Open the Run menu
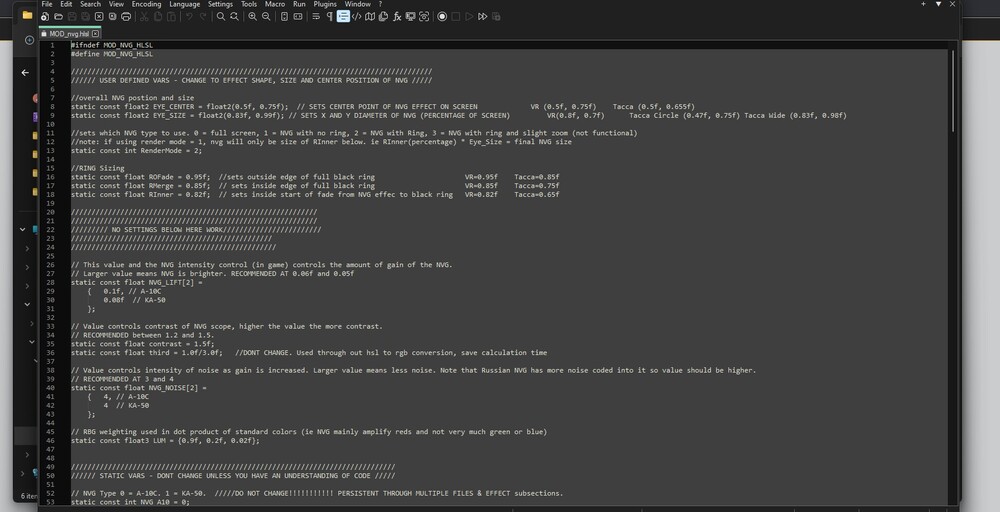The width and height of the screenshot is (1000, 512). tap(299, 4)
